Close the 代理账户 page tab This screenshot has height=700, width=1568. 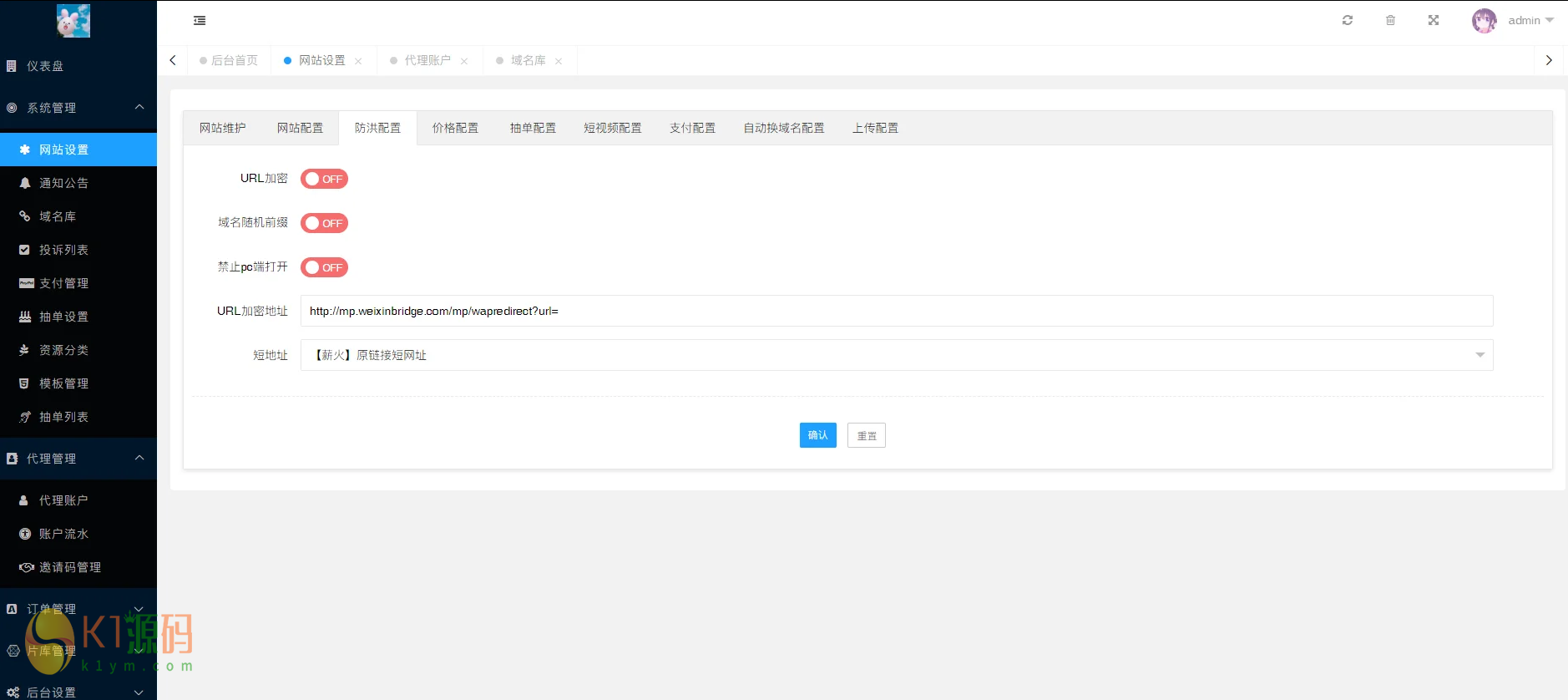[x=464, y=61]
